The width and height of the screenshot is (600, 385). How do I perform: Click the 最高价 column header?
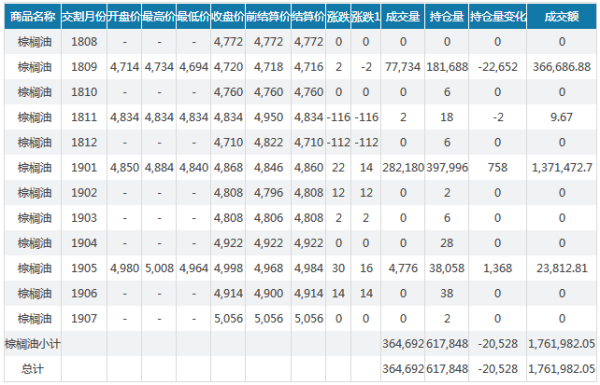pos(159,16)
